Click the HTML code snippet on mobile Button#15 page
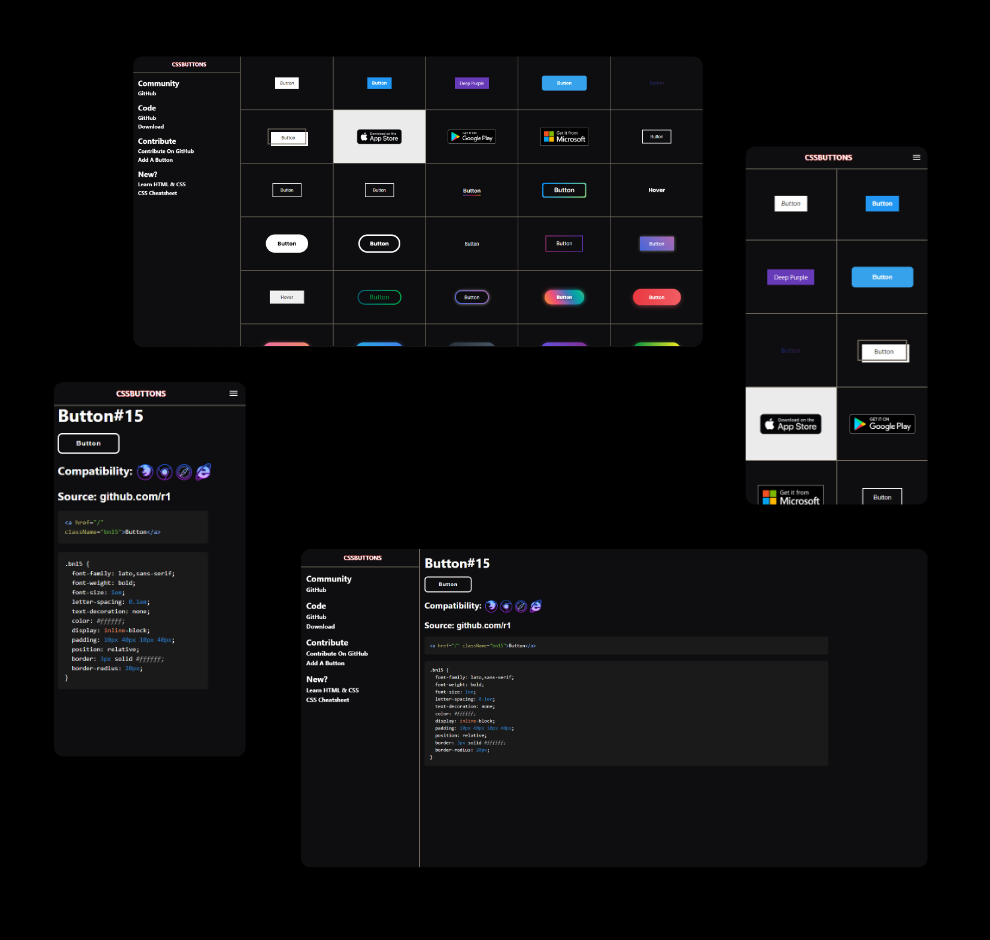The width and height of the screenshot is (990, 940). pos(133,527)
